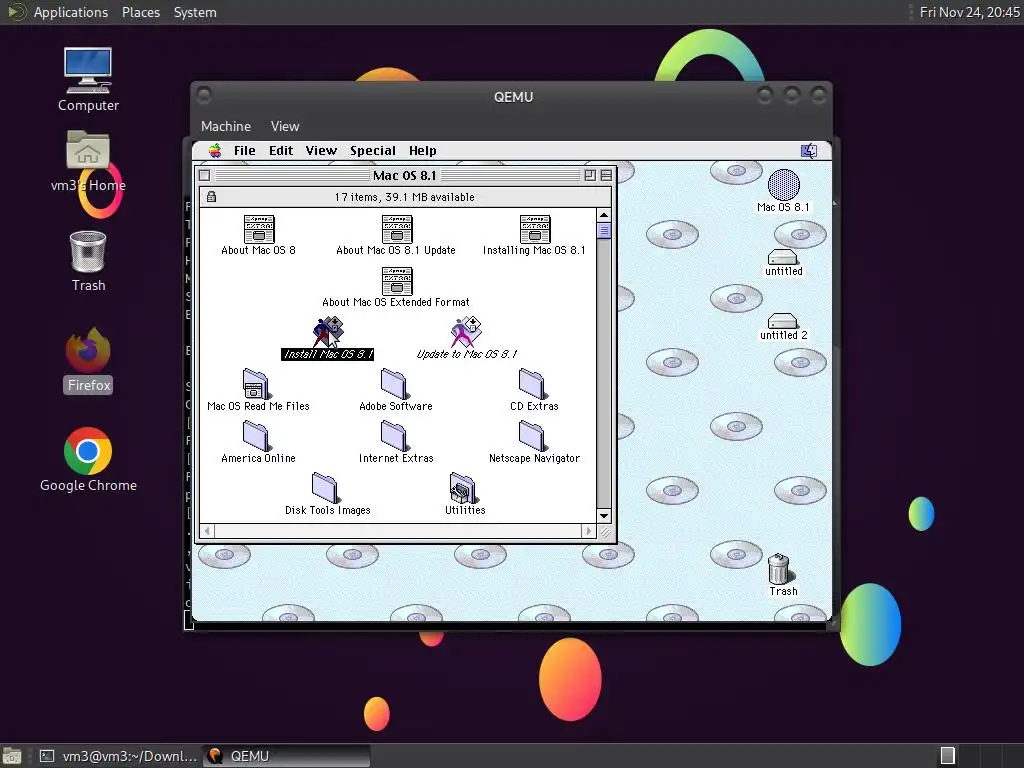
Task: Open the Applications menu in top panel
Action: coord(71,12)
